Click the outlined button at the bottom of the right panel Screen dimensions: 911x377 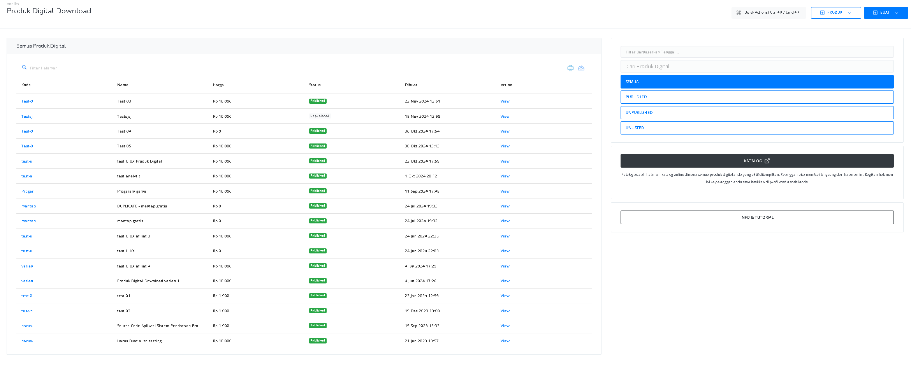click(756, 217)
